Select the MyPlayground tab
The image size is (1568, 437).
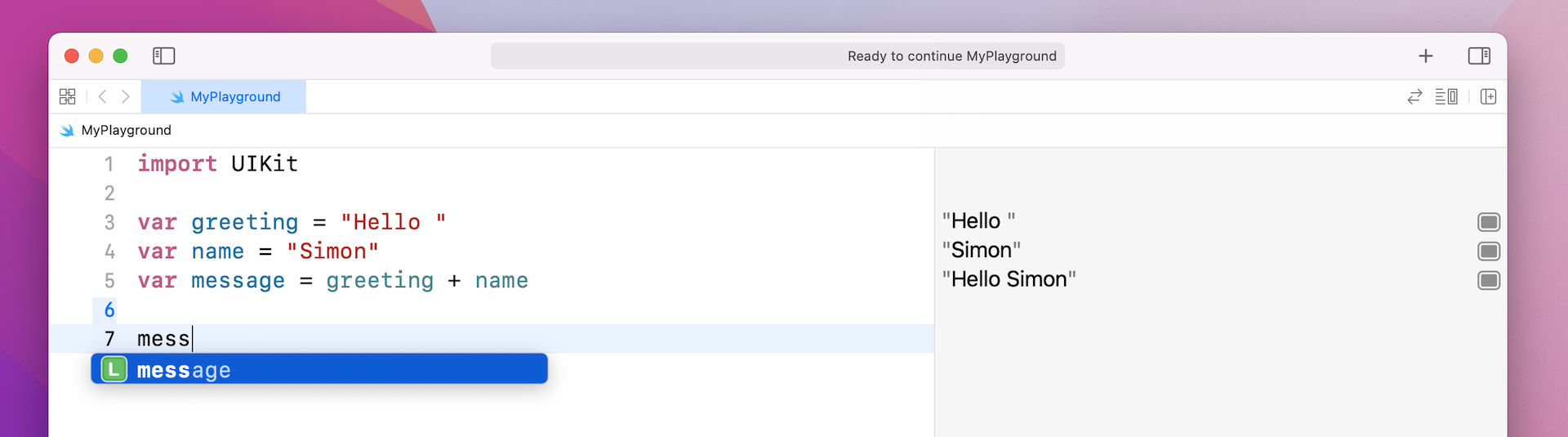[224, 96]
